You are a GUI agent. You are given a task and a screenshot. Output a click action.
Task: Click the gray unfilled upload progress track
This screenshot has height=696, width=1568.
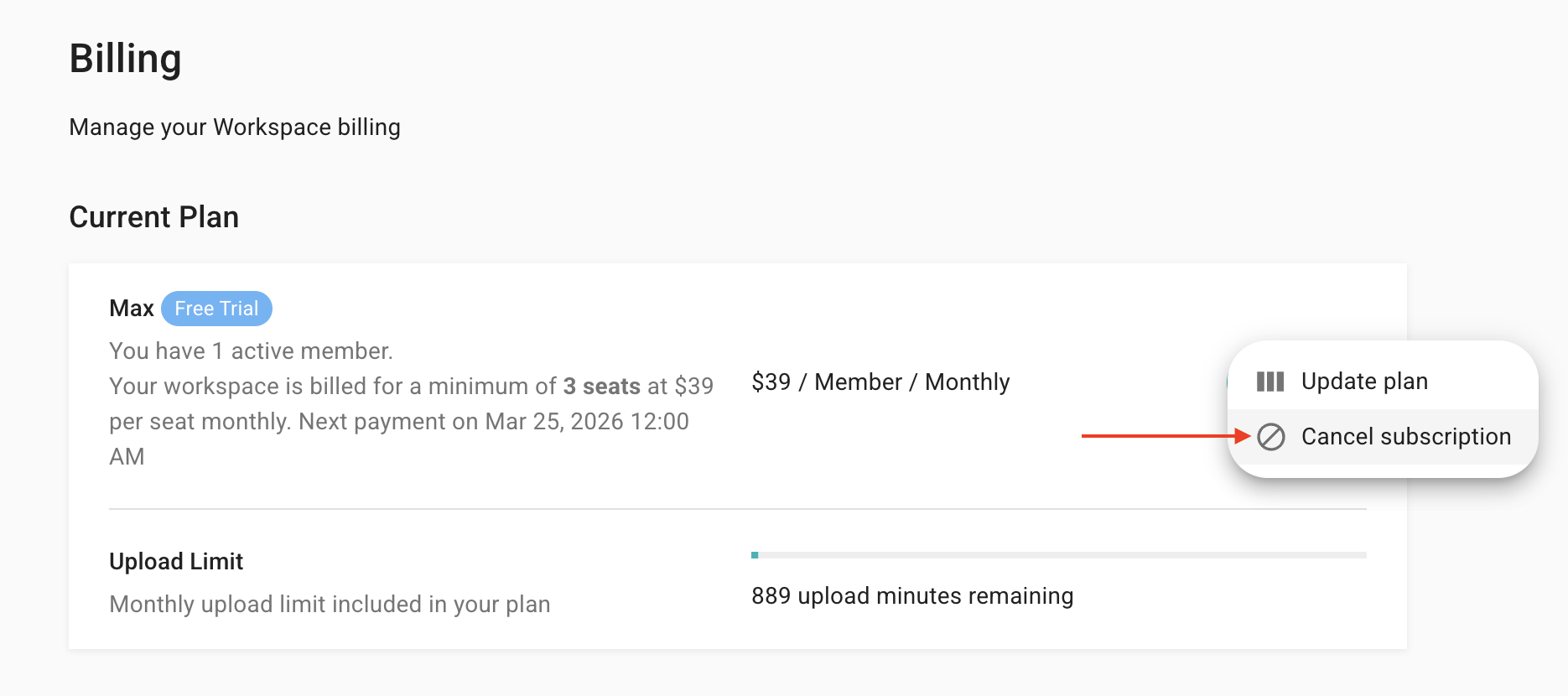(x=1062, y=555)
